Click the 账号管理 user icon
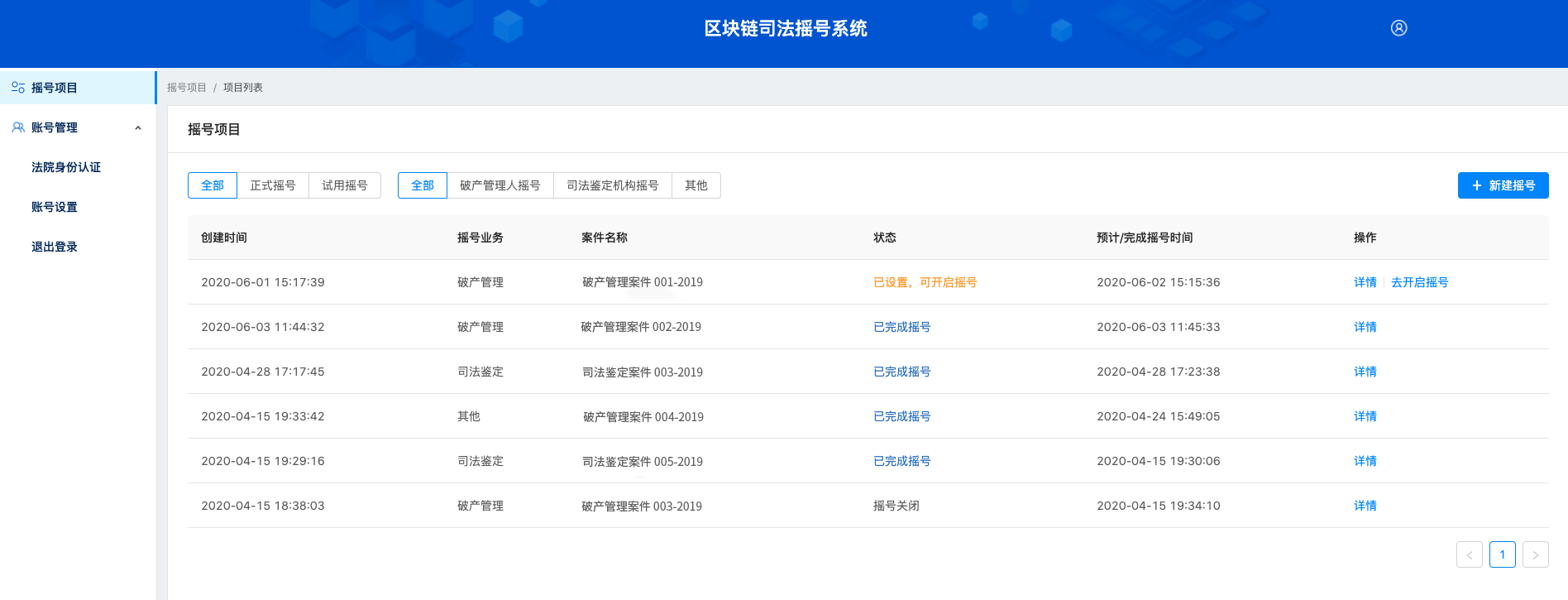This screenshot has width=1568, height=600. [17, 127]
